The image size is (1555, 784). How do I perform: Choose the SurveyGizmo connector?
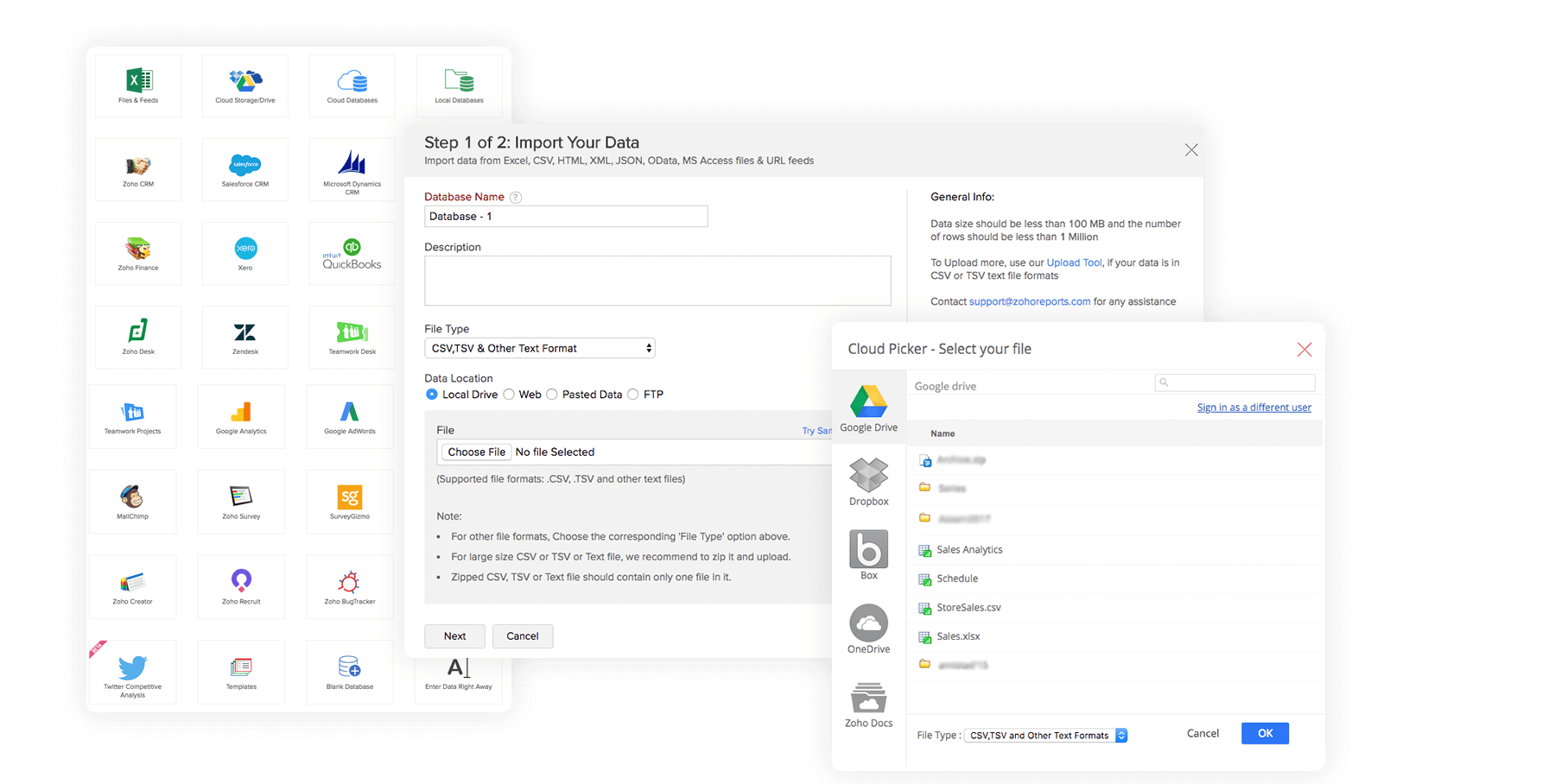click(350, 502)
